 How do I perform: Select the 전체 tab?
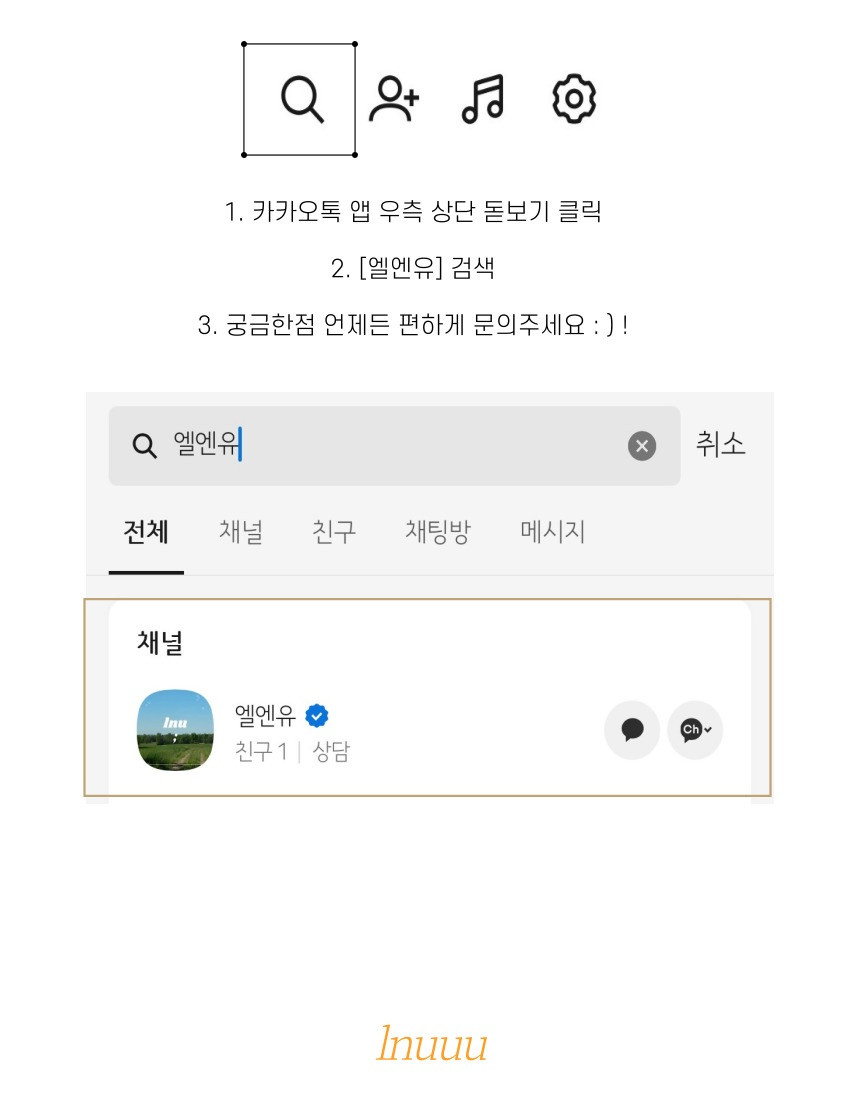[x=146, y=532]
